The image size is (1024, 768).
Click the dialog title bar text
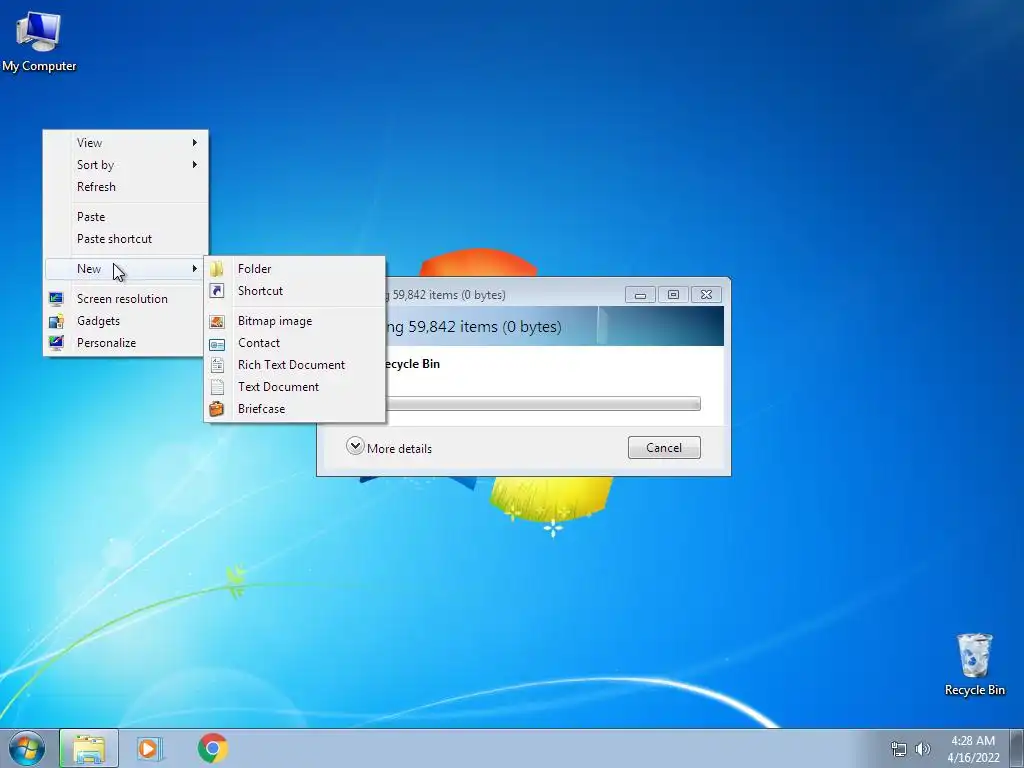pos(446,295)
